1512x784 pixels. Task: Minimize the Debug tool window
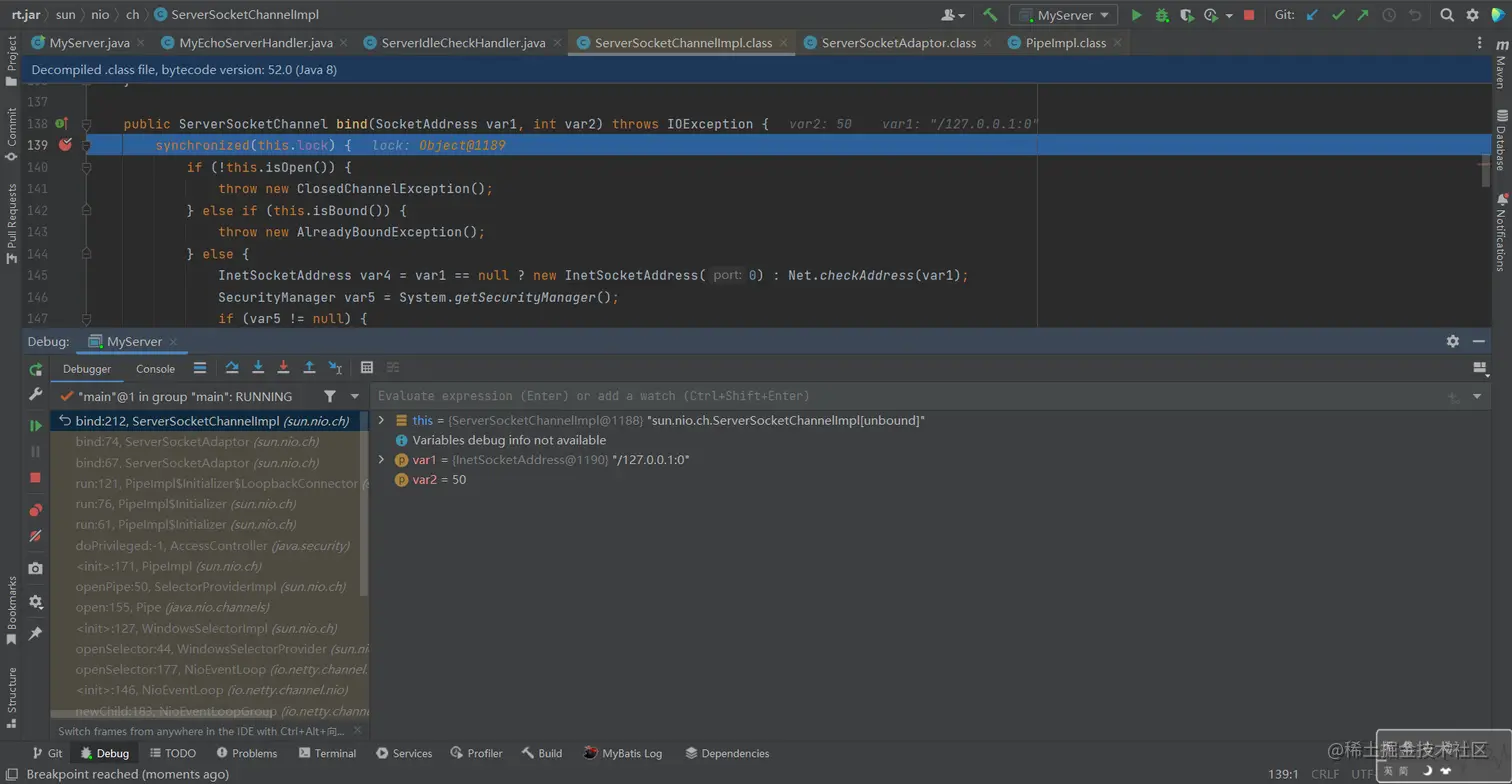pos(1479,341)
